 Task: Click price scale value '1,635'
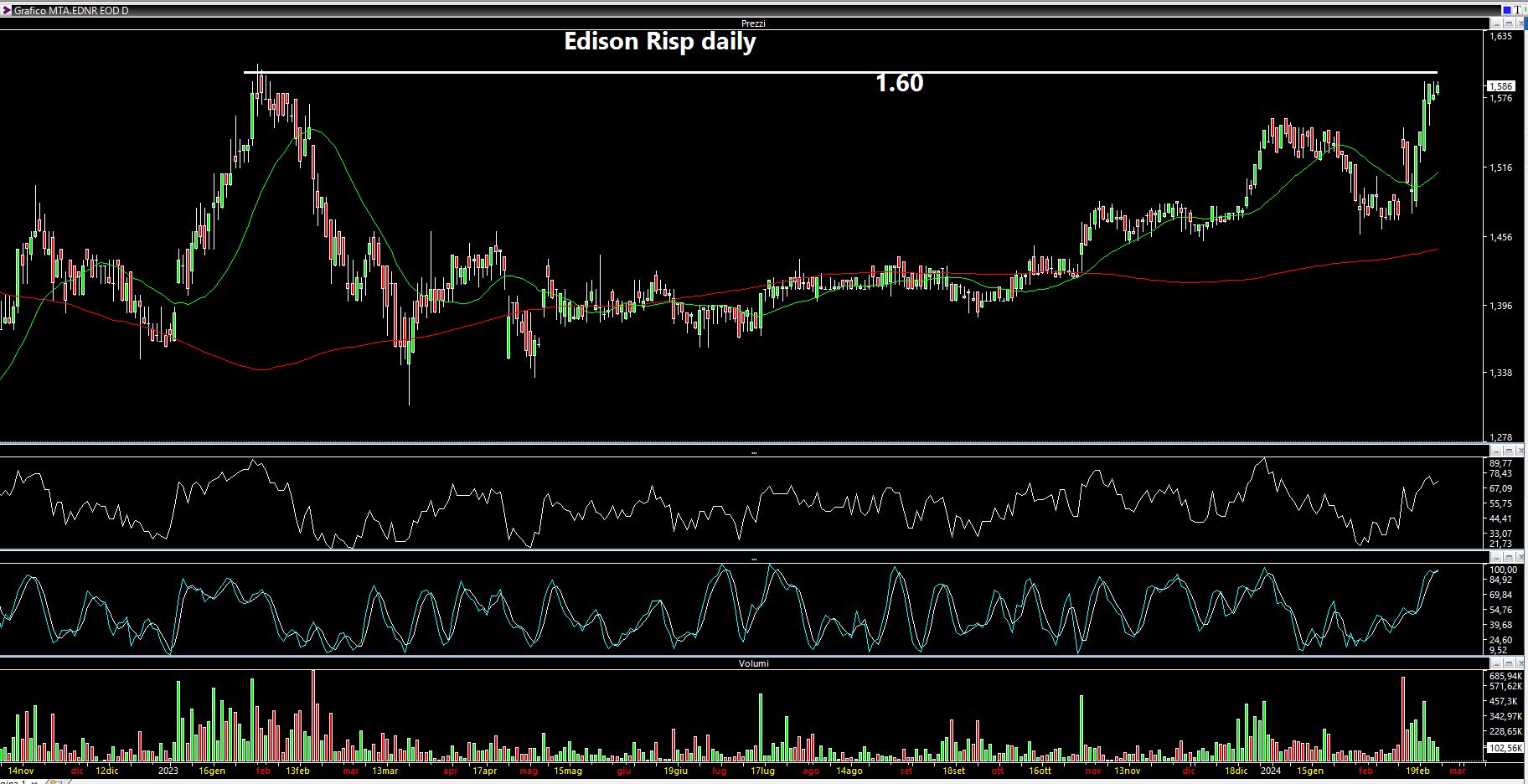[x=1500, y=37]
